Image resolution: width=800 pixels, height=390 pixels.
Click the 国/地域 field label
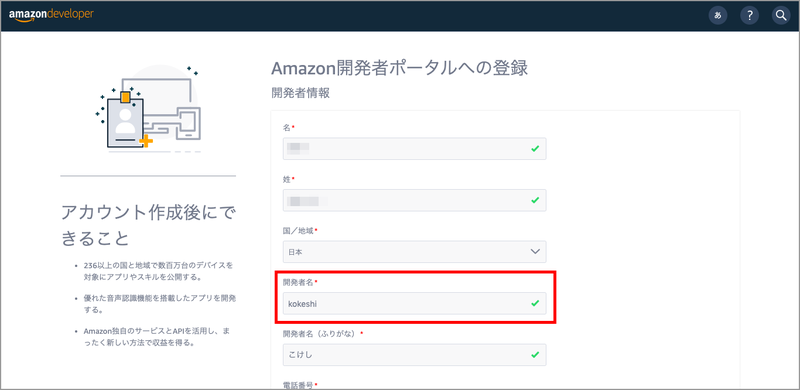(x=300, y=231)
